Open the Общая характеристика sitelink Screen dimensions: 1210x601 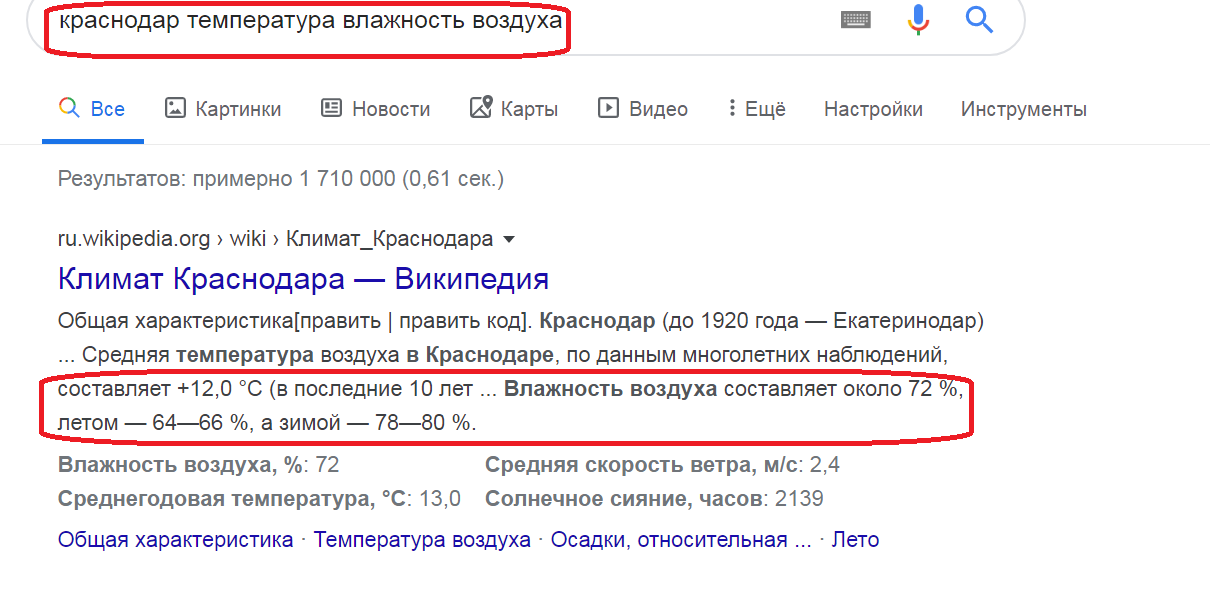pyautogui.click(x=175, y=540)
